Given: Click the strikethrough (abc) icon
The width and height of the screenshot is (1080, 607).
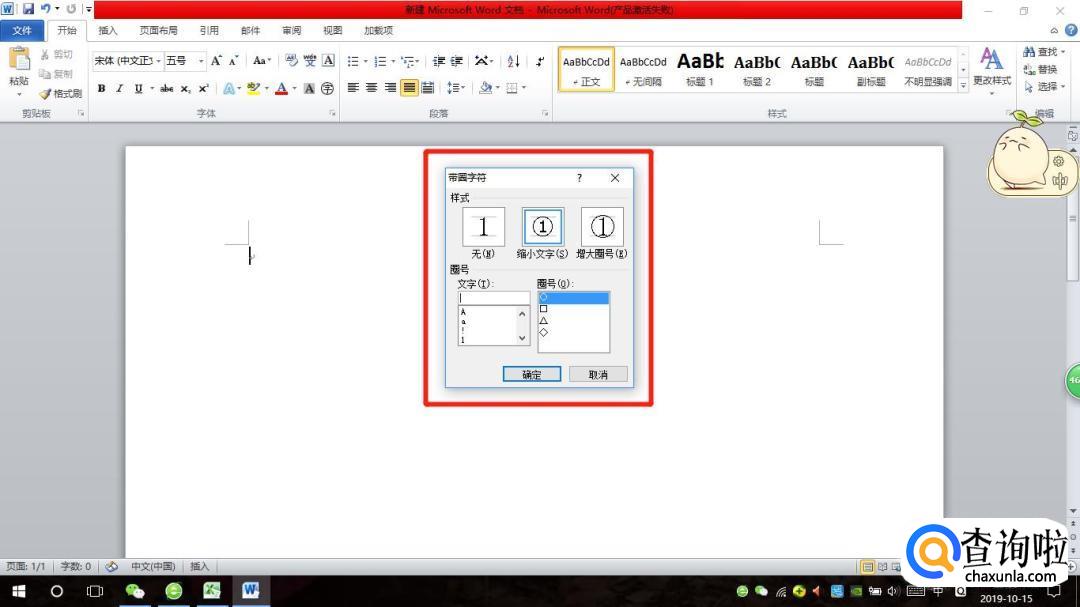Looking at the screenshot, I should point(166,88).
